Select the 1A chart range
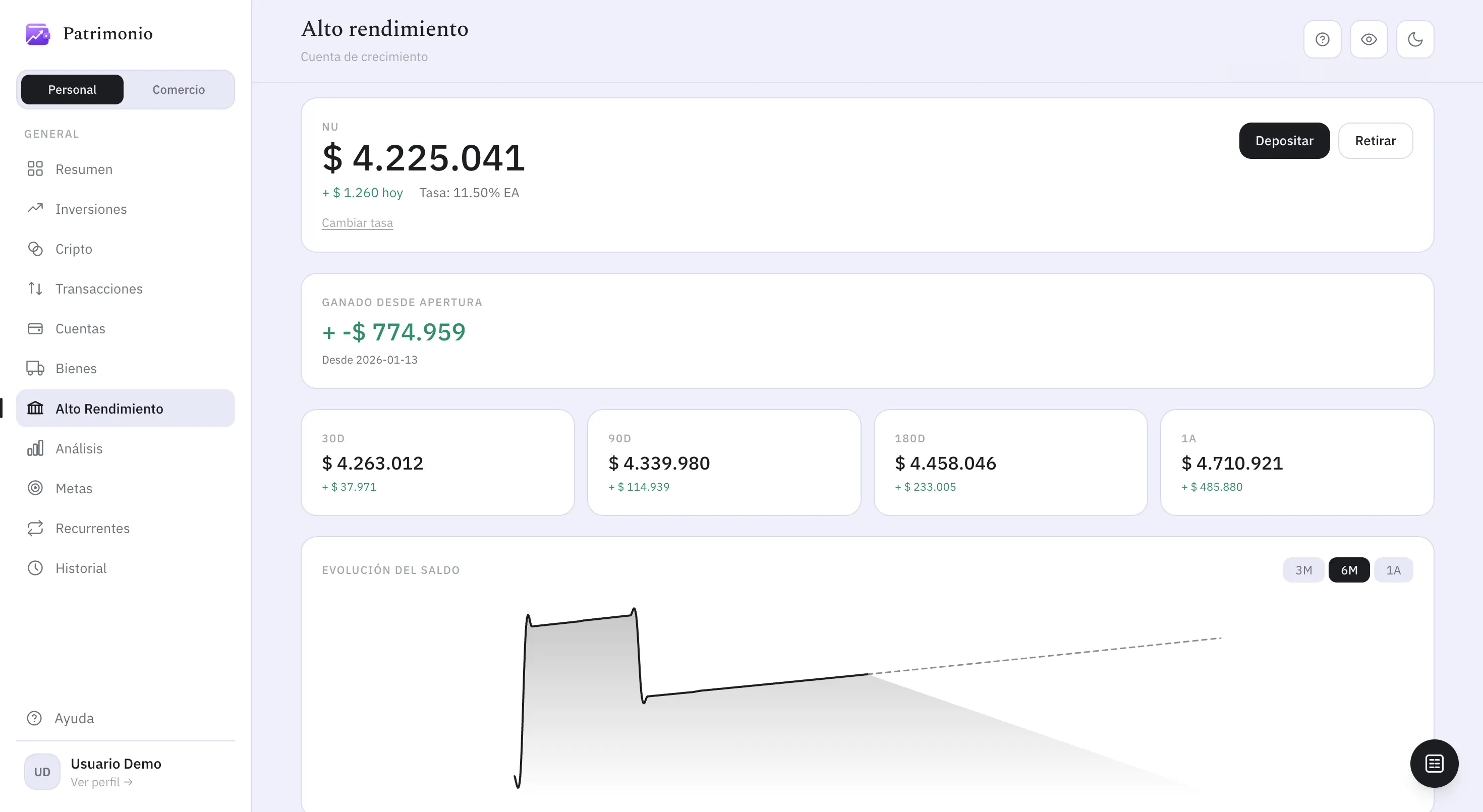 pos(1393,570)
